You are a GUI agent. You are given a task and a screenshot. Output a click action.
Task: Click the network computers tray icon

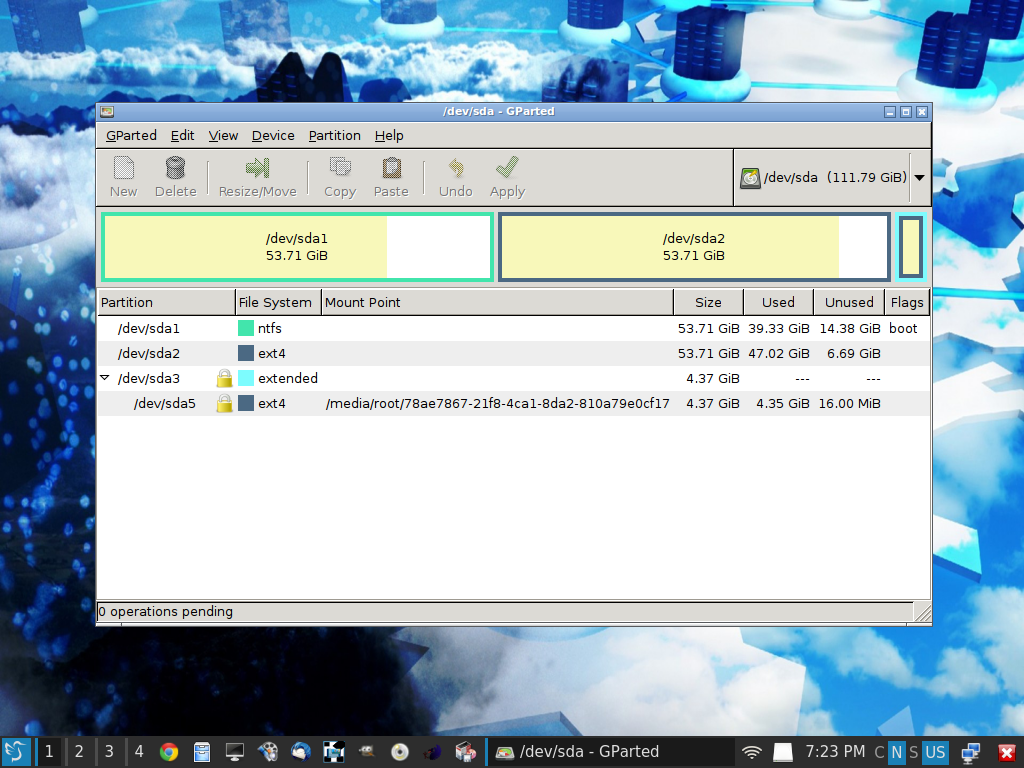[x=970, y=752]
